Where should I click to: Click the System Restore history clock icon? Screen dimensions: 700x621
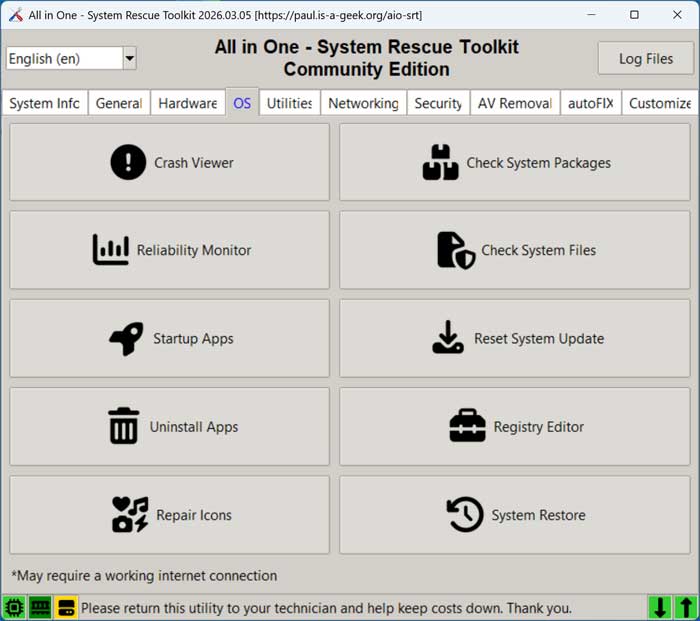click(465, 515)
